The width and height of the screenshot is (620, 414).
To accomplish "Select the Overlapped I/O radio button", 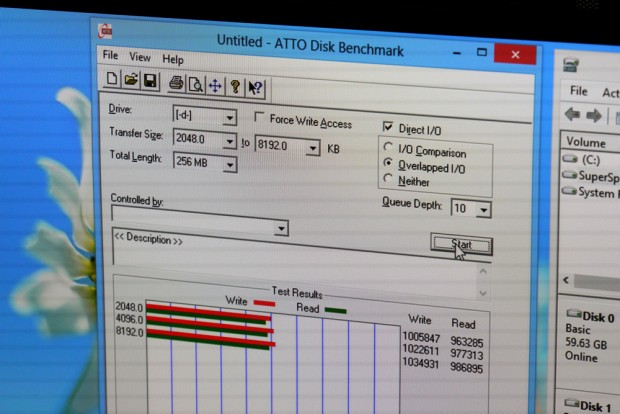I will [388, 163].
